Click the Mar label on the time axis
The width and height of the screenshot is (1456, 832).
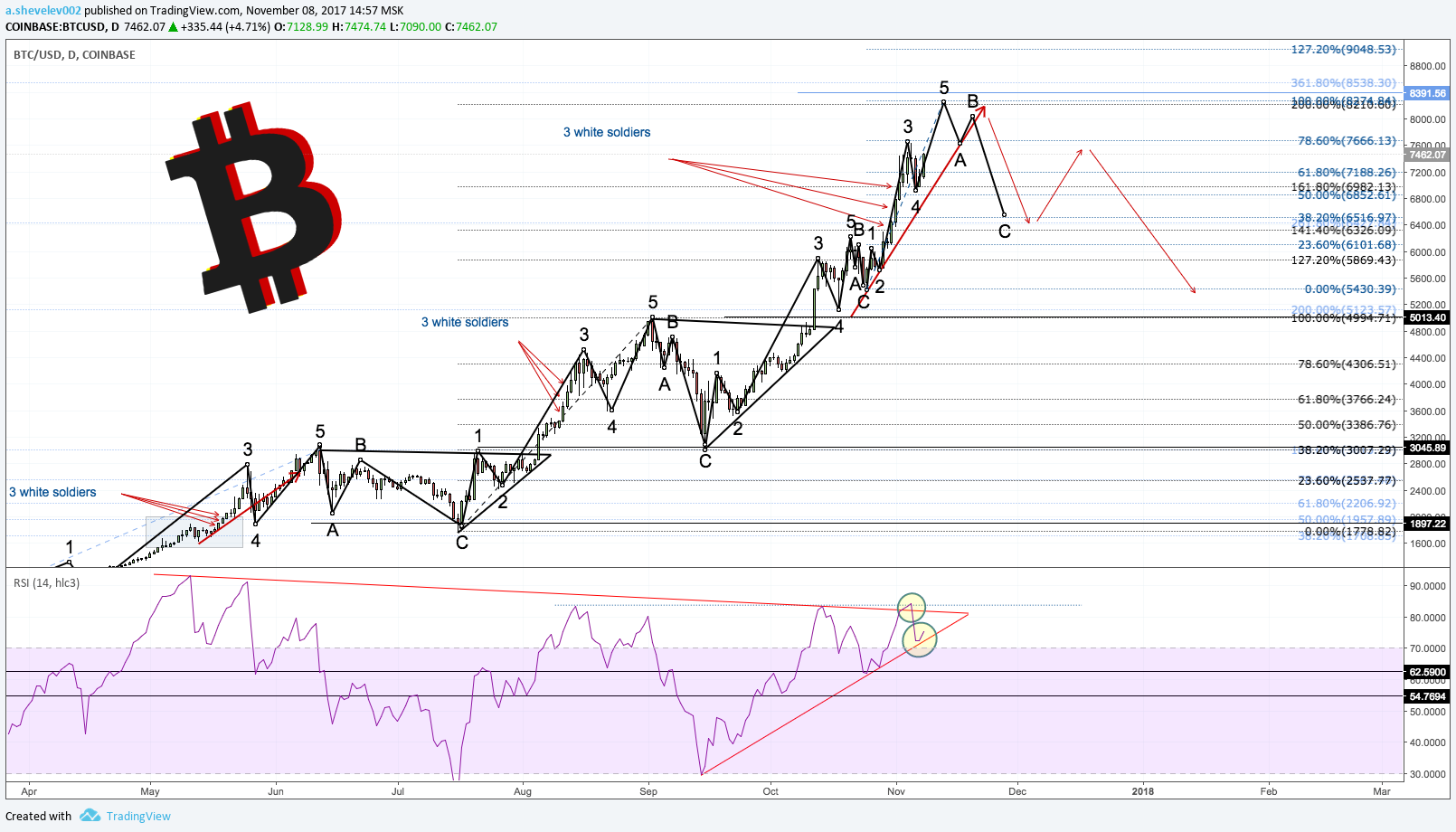coord(1382,791)
